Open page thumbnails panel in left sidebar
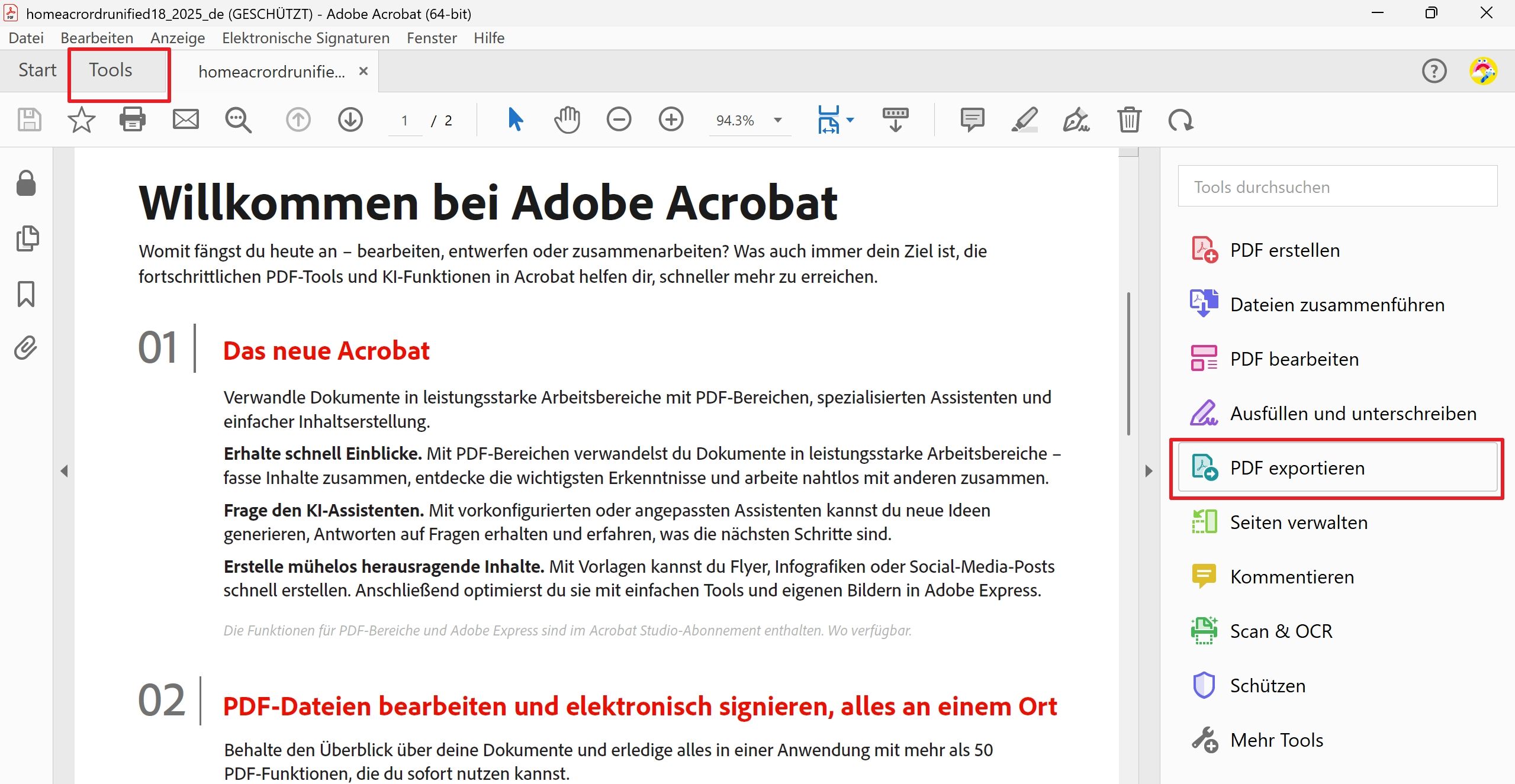The image size is (1515, 784). pyautogui.click(x=27, y=238)
